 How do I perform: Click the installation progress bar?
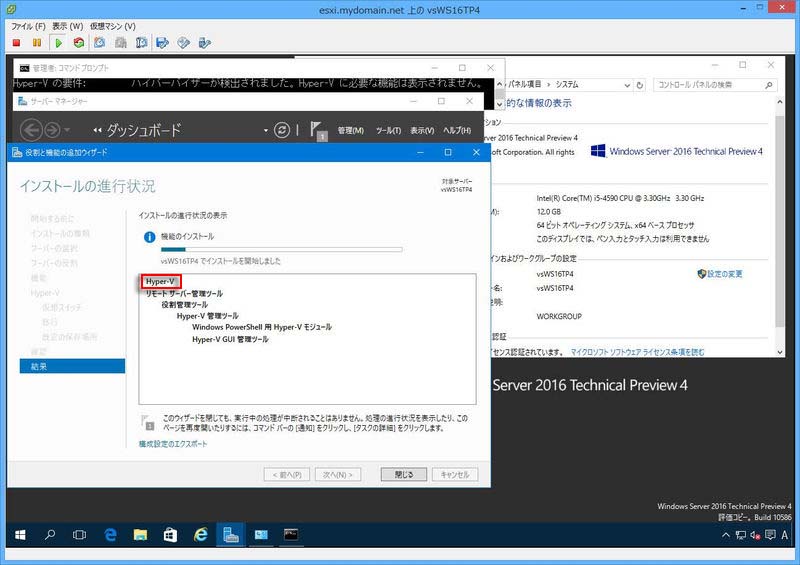(281, 250)
